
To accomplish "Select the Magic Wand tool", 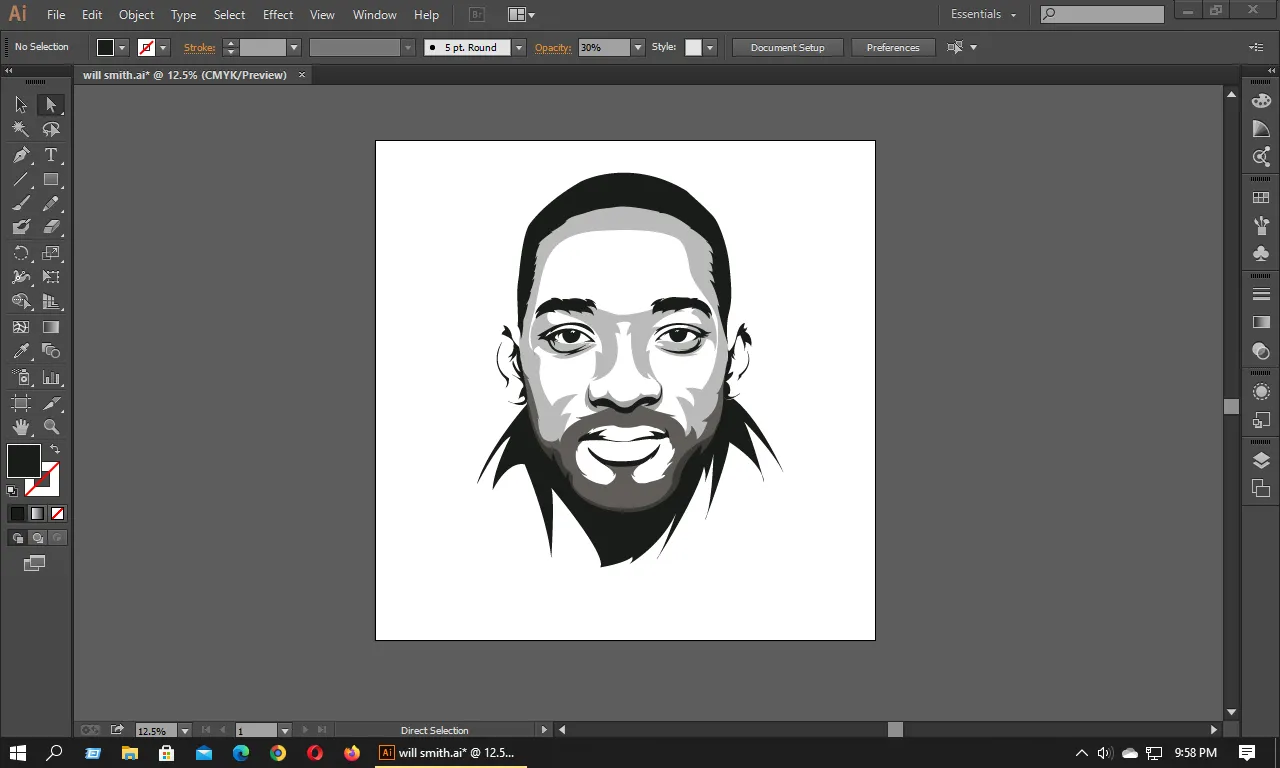I will (21, 129).
